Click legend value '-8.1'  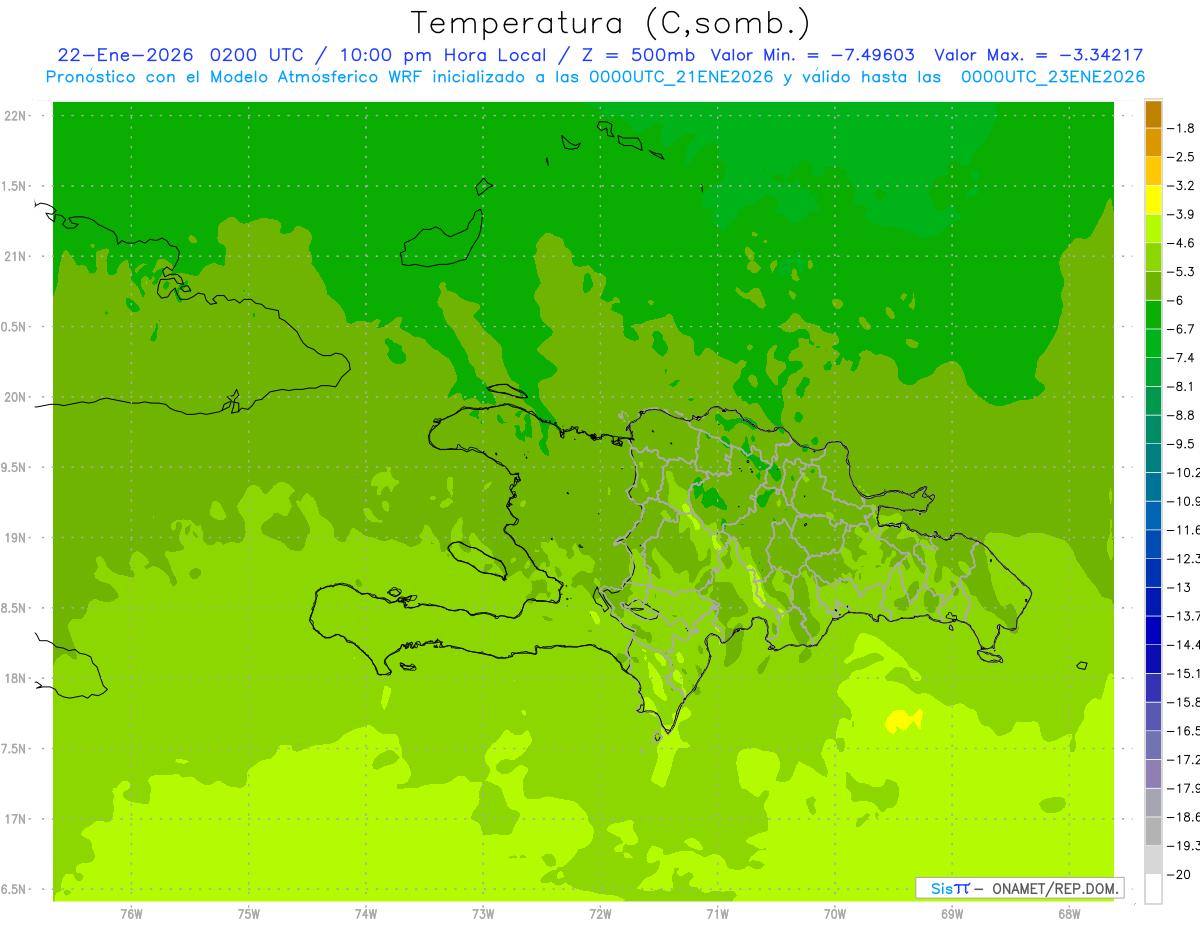click(x=1181, y=387)
